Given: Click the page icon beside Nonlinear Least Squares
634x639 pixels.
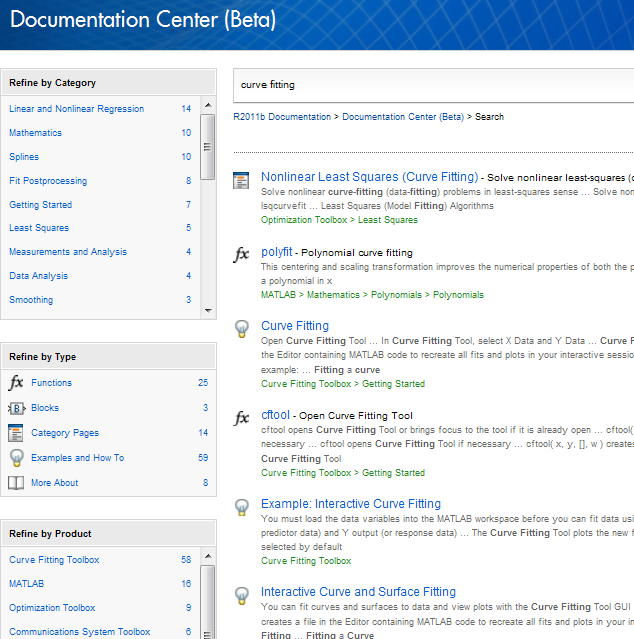Looking at the screenshot, I should tap(241, 180).
